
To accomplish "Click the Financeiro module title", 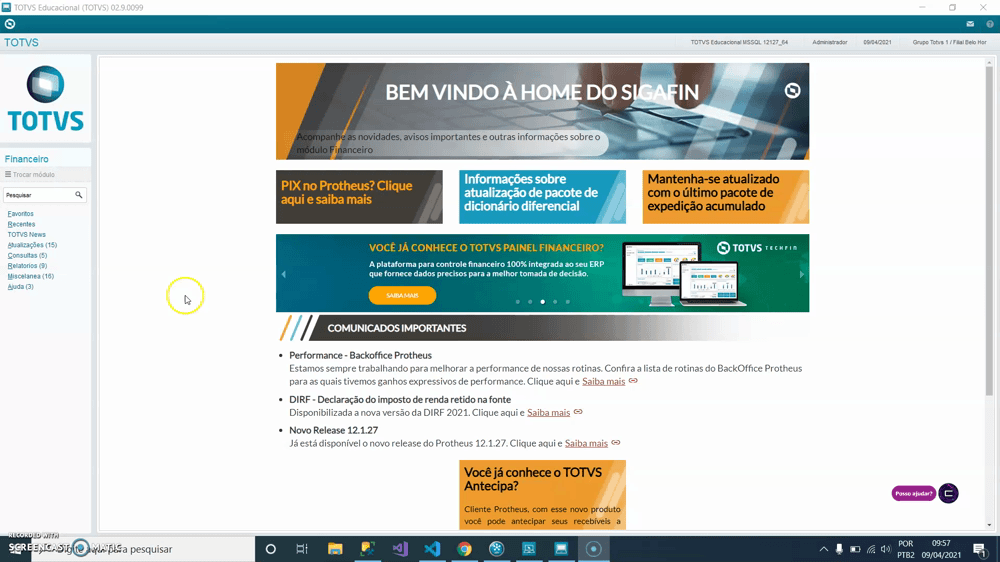I will pyautogui.click(x=26, y=159).
